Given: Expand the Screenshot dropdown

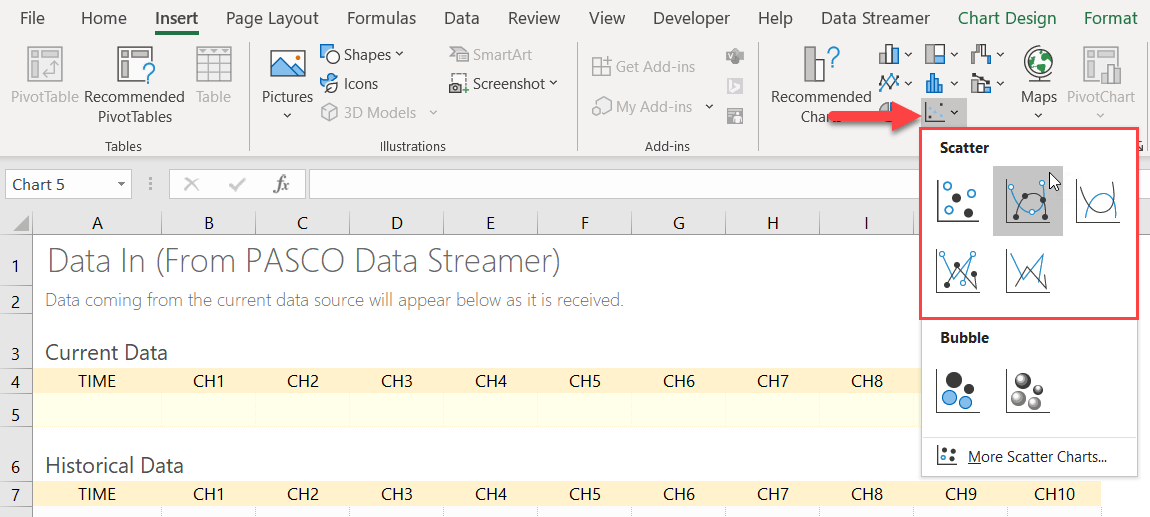Looking at the screenshot, I should tap(504, 84).
